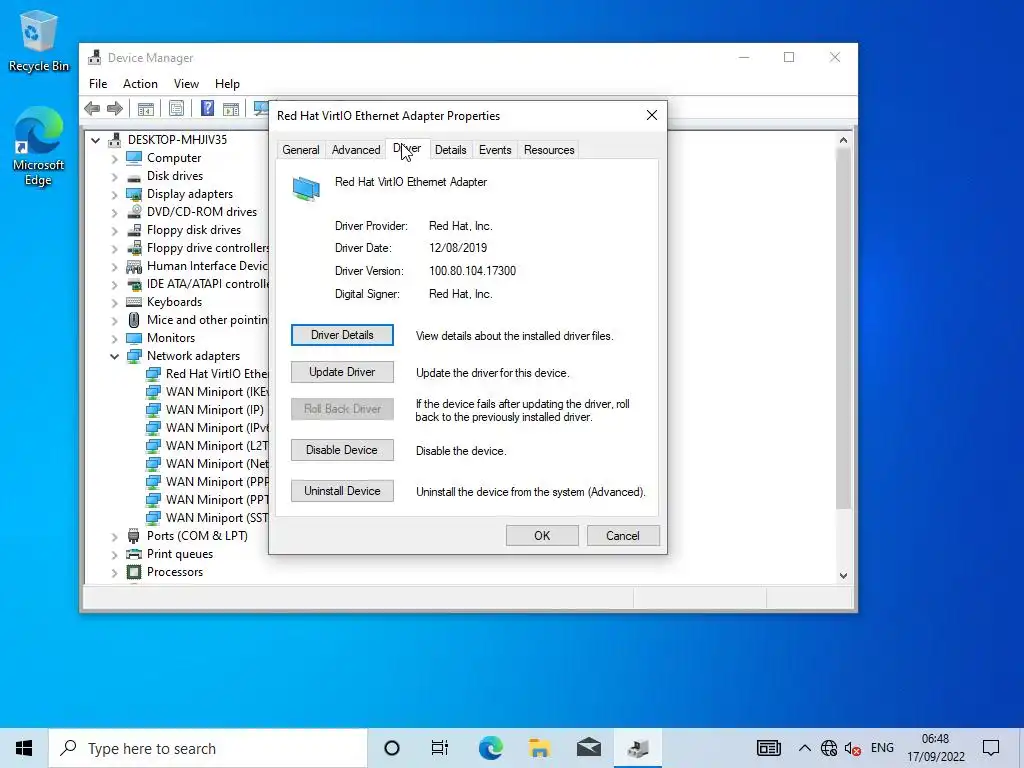Open the Help menu
The image size is (1024, 768).
(x=227, y=84)
